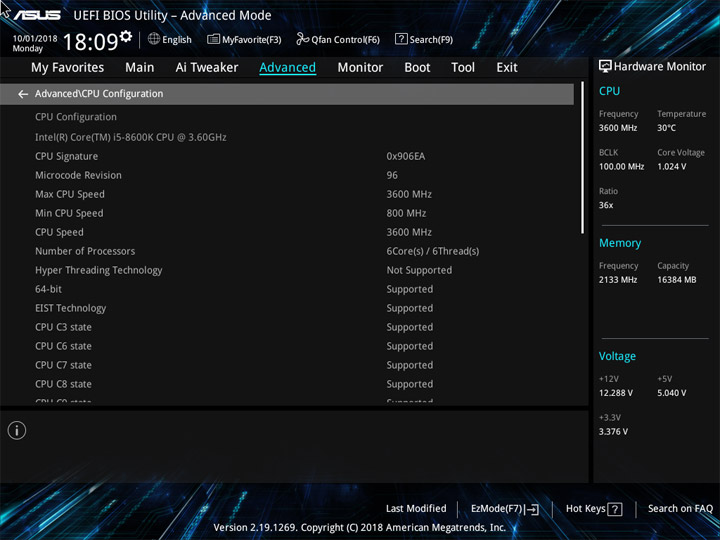Click the back arrow beside Advanced\CPU Configuration

coord(23,94)
